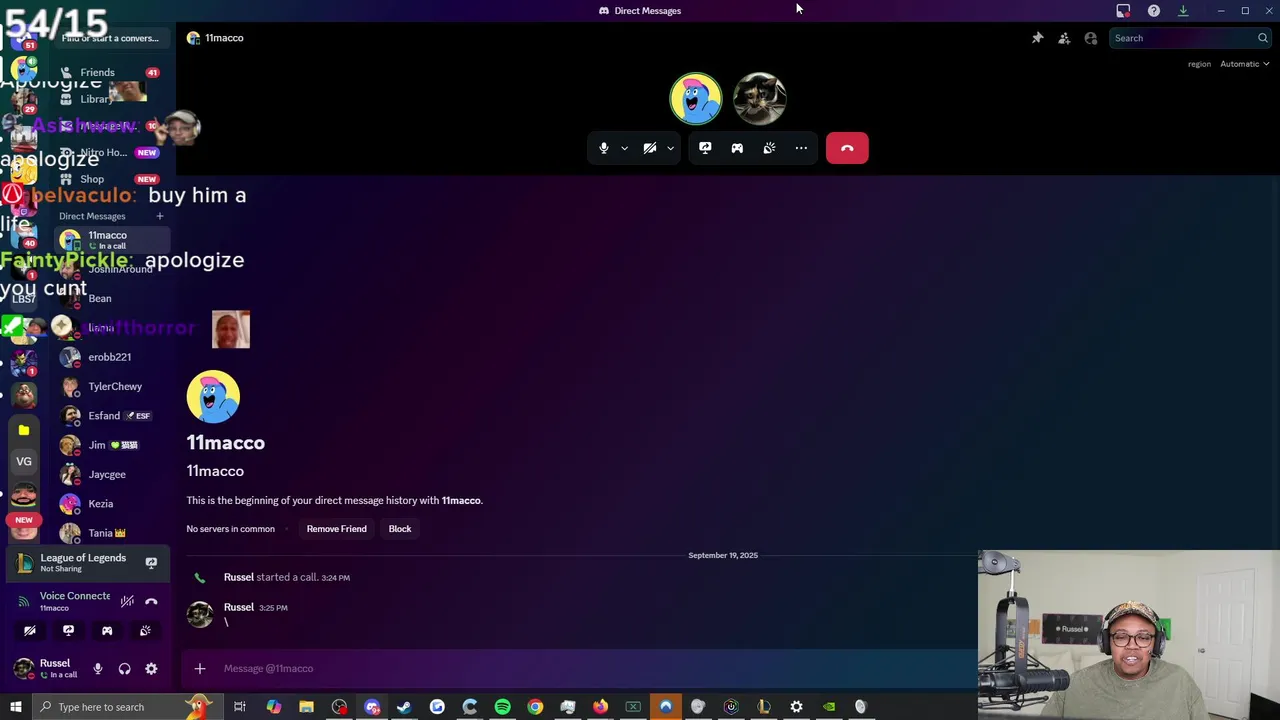Click Windows taskbar search box

click(x=128, y=707)
